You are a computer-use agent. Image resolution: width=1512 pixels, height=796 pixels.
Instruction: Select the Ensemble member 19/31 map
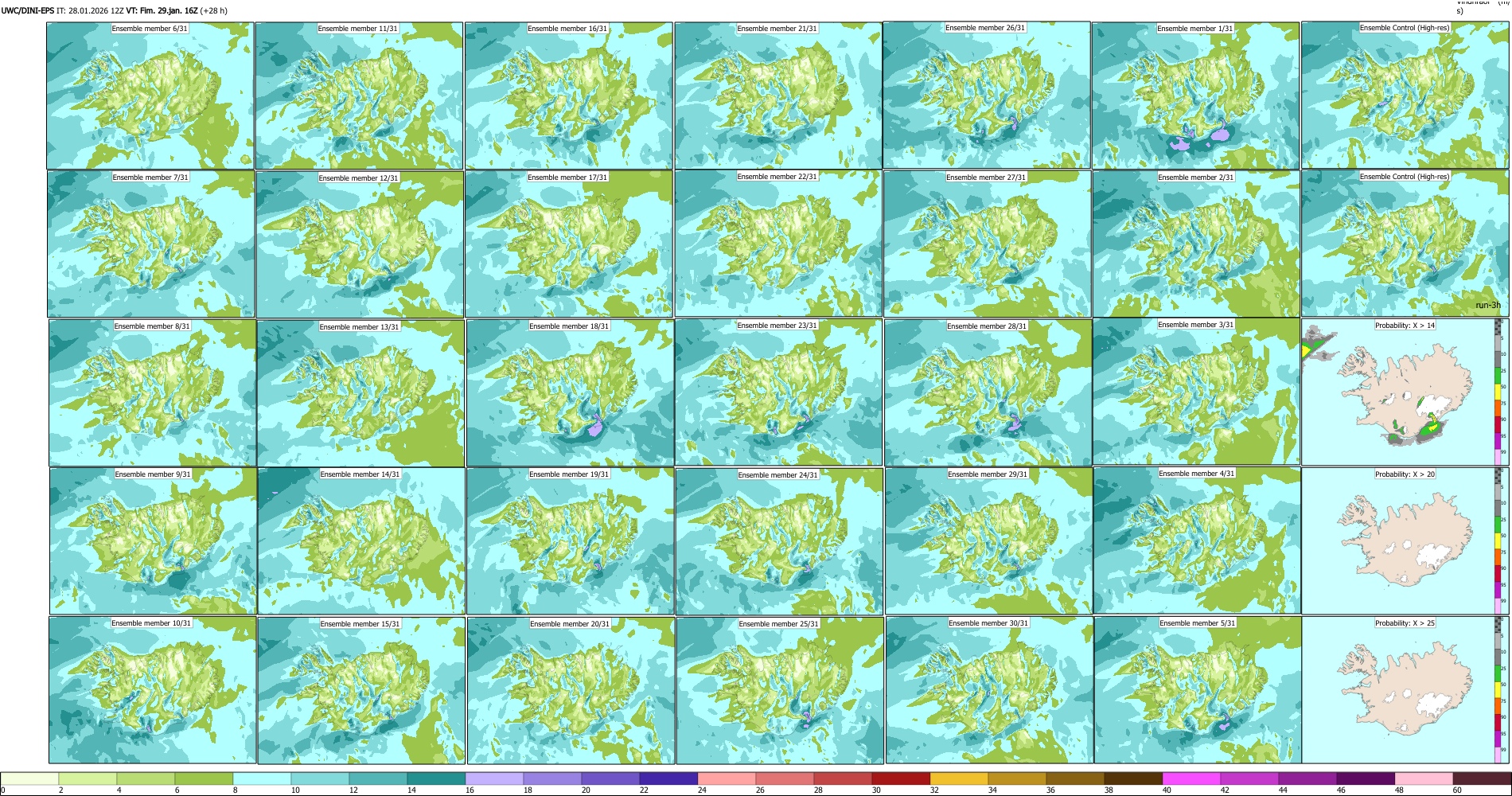pos(571,541)
